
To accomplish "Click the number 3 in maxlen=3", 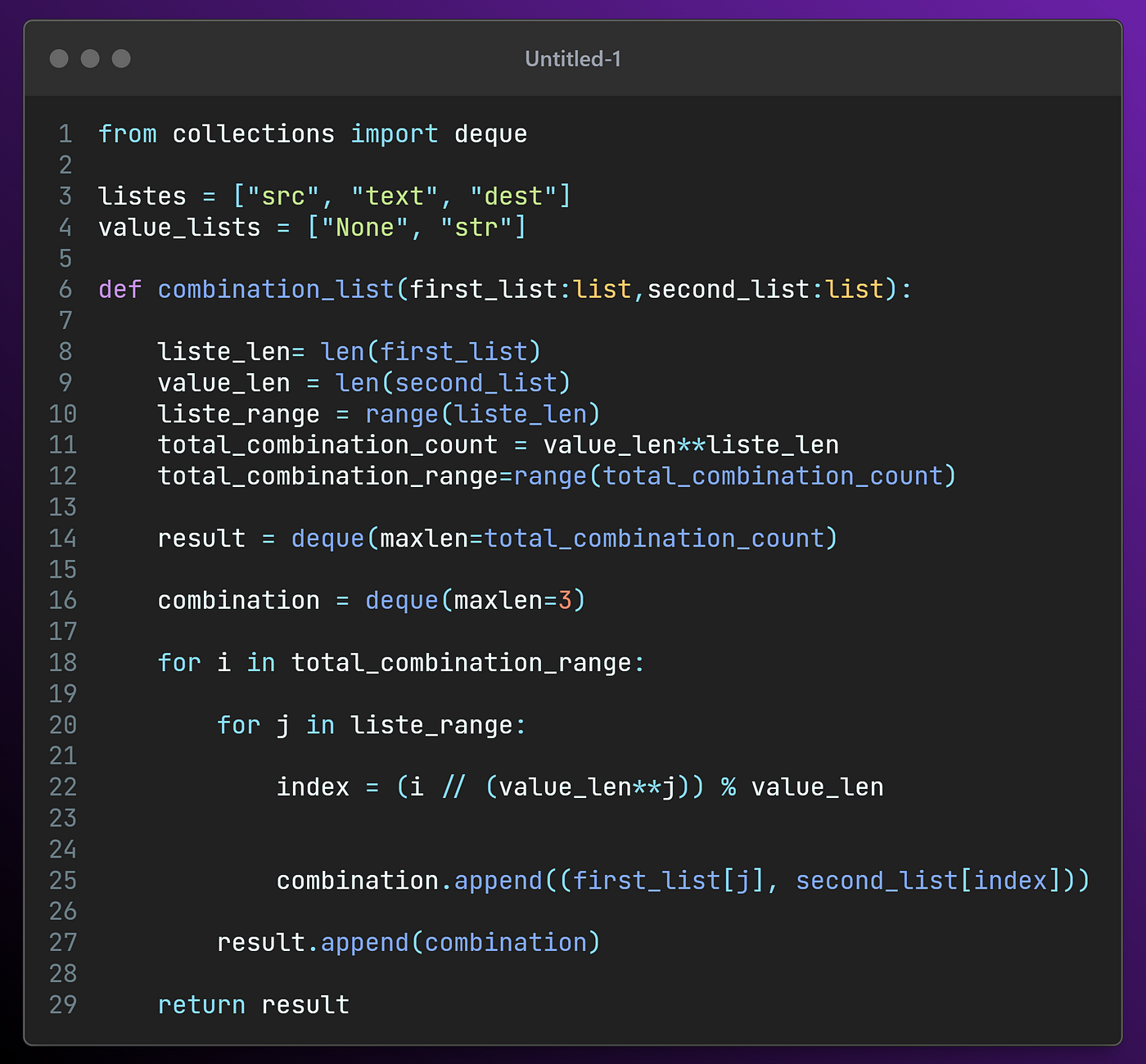I will click(565, 600).
